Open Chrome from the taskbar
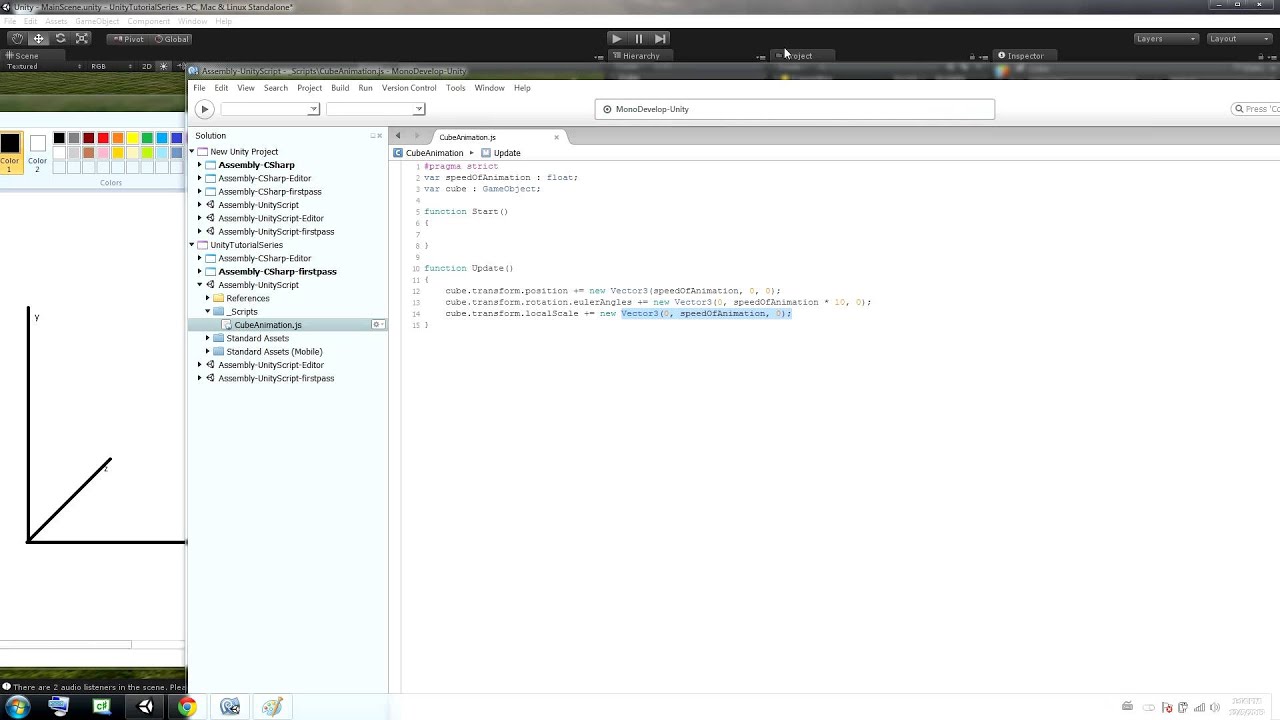 (187, 707)
